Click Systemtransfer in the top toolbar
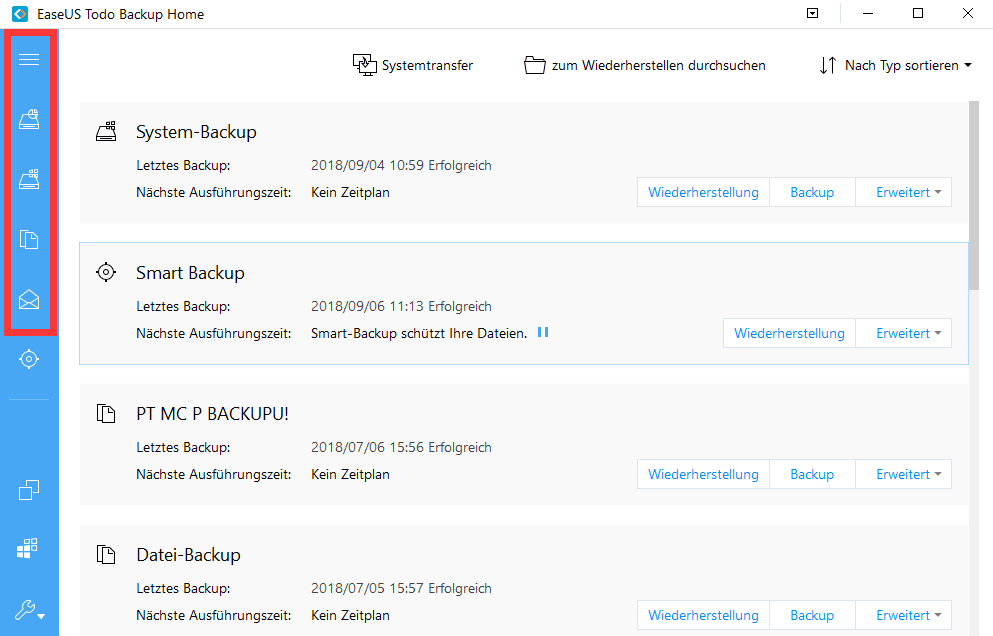Viewport: 993px width, 636px height. 413,66
